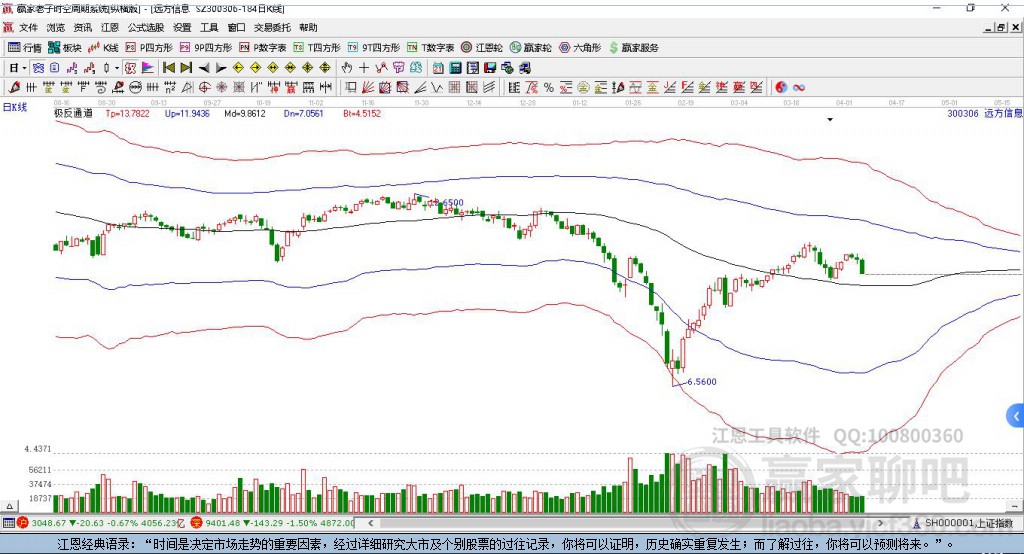Viewport: 1024px width, 554px height.
Task: Open the P数字表 number table
Action: 263,48
